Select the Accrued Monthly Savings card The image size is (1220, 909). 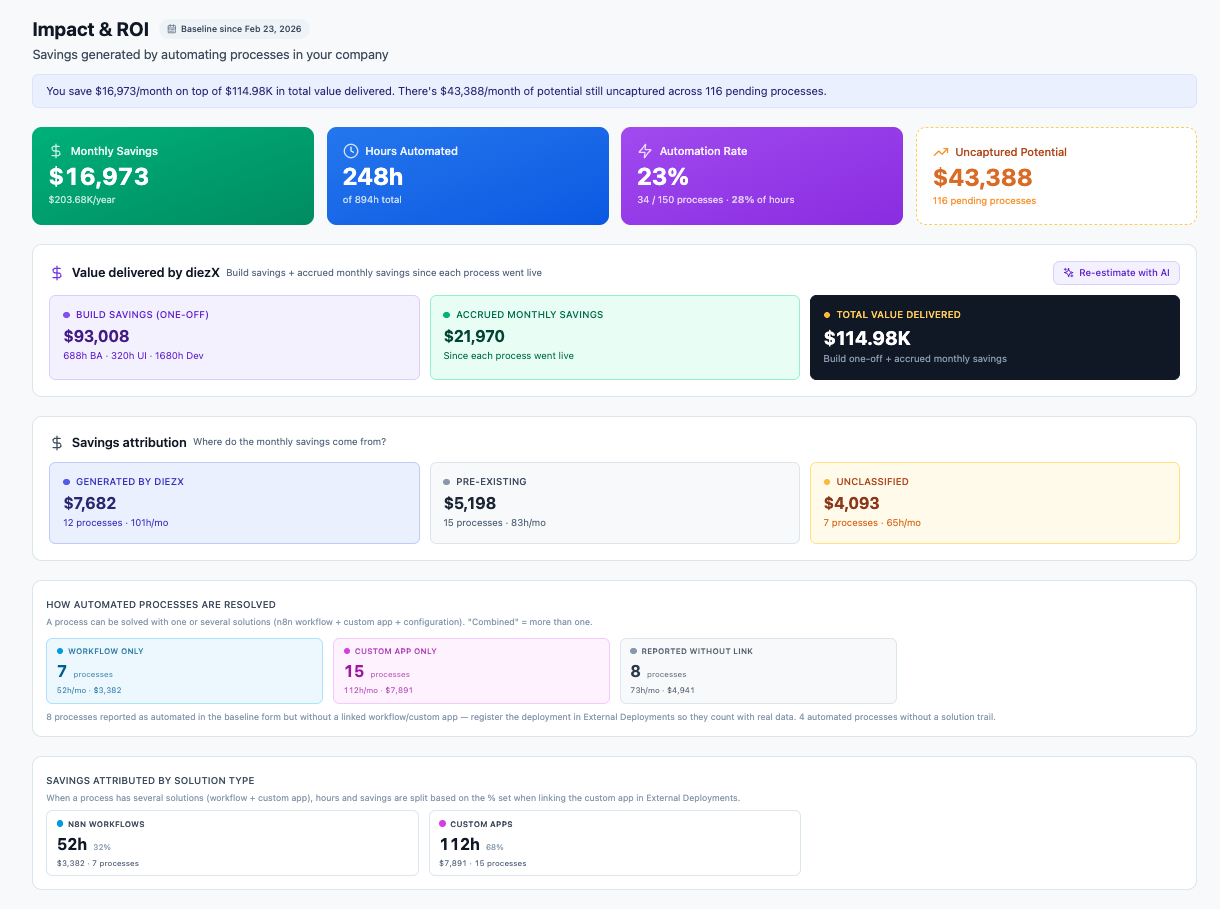point(615,337)
